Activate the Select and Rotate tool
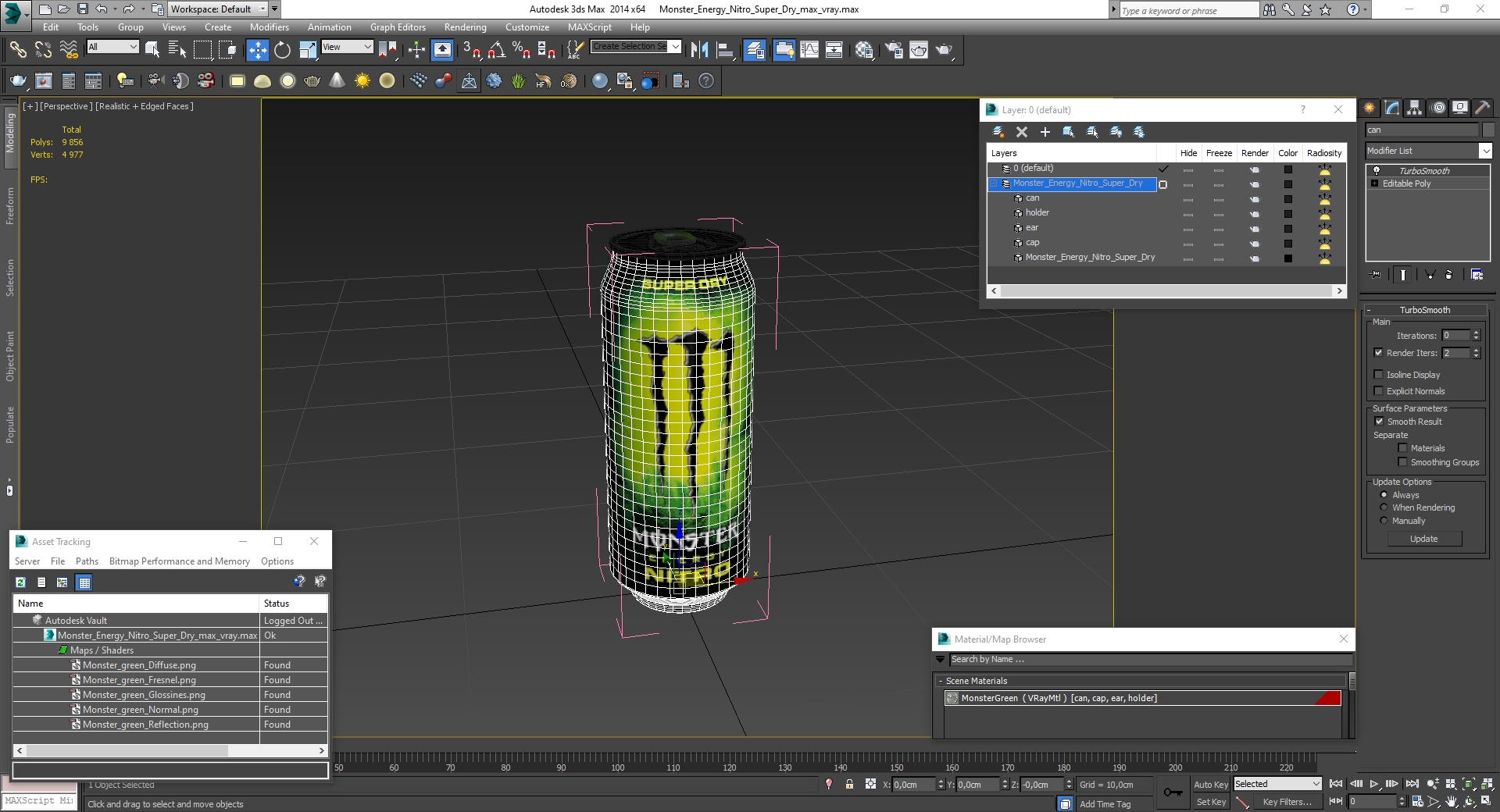Screen dimensions: 1500x812 pos(282,50)
